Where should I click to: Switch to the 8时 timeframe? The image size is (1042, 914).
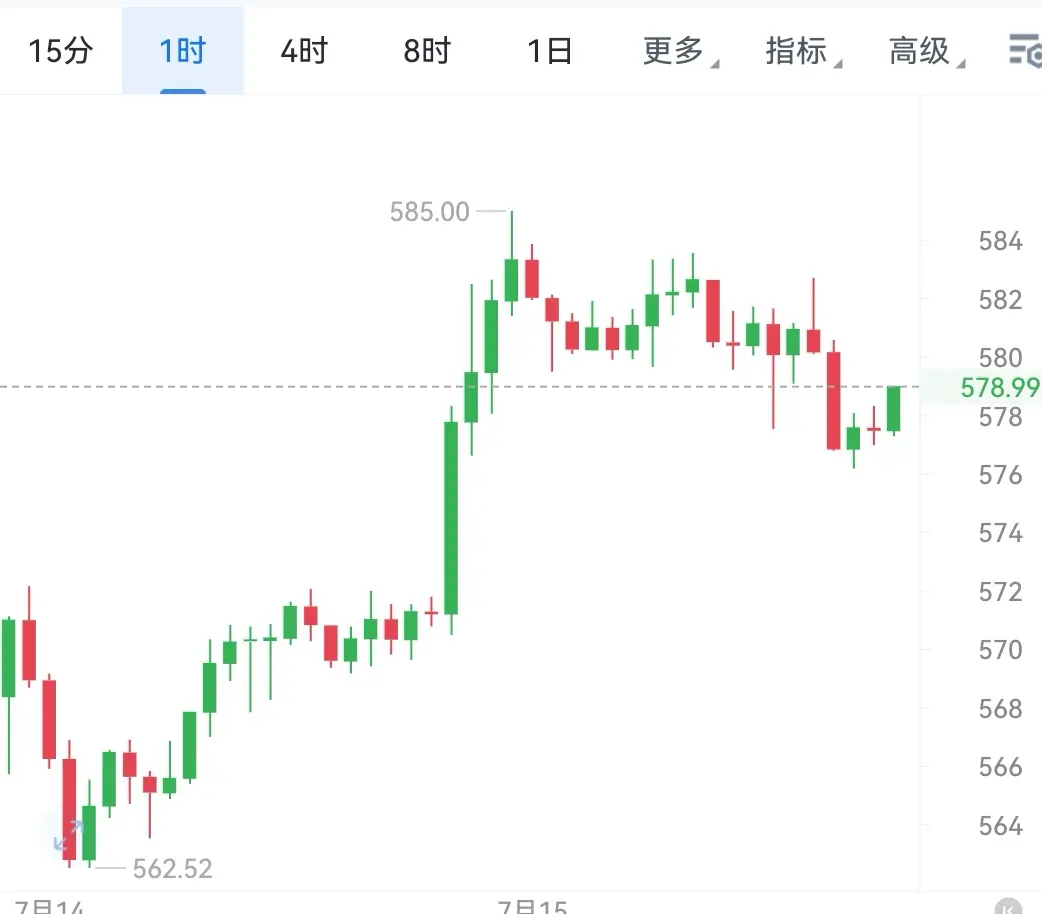tap(427, 51)
